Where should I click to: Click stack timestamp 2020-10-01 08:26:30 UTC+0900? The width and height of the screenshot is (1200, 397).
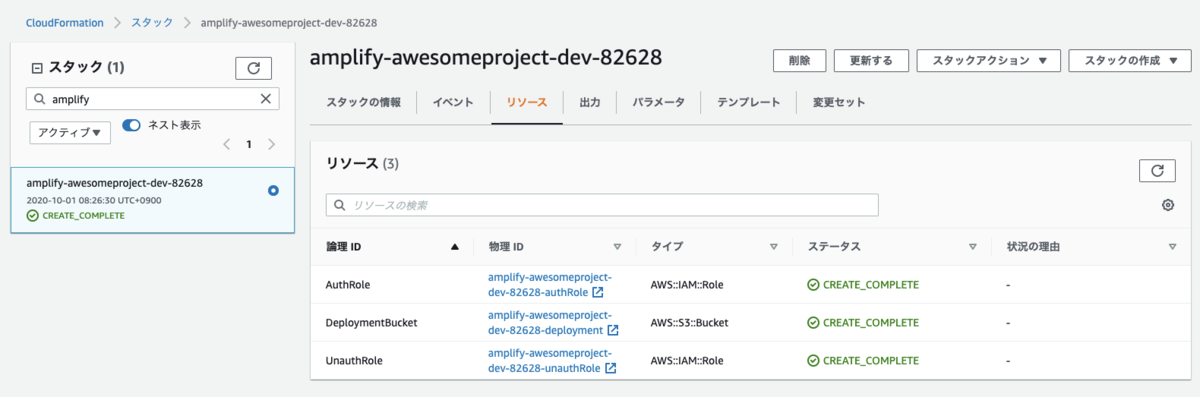pyautogui.click(x=94, y=200)
